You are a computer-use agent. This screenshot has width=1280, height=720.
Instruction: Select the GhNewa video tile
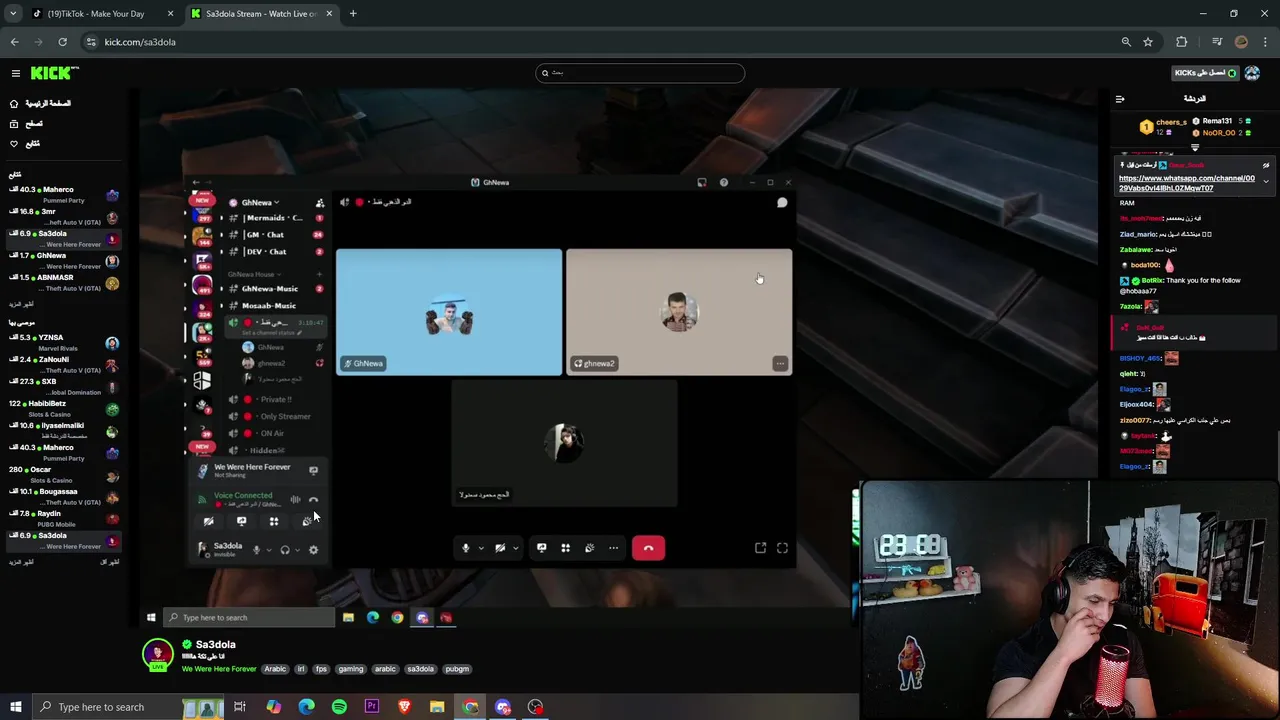pos(449,312)
